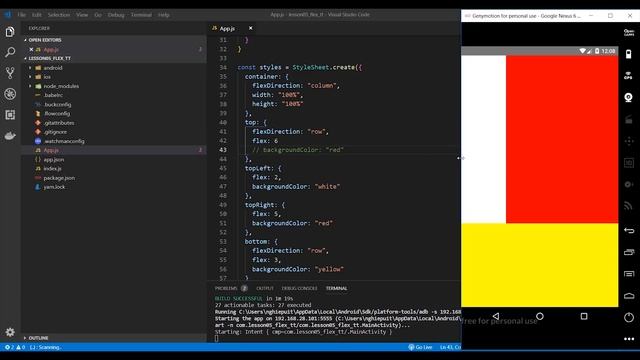Expand the android folder
This screenshot has height=360, width=640.
(53, 68)
